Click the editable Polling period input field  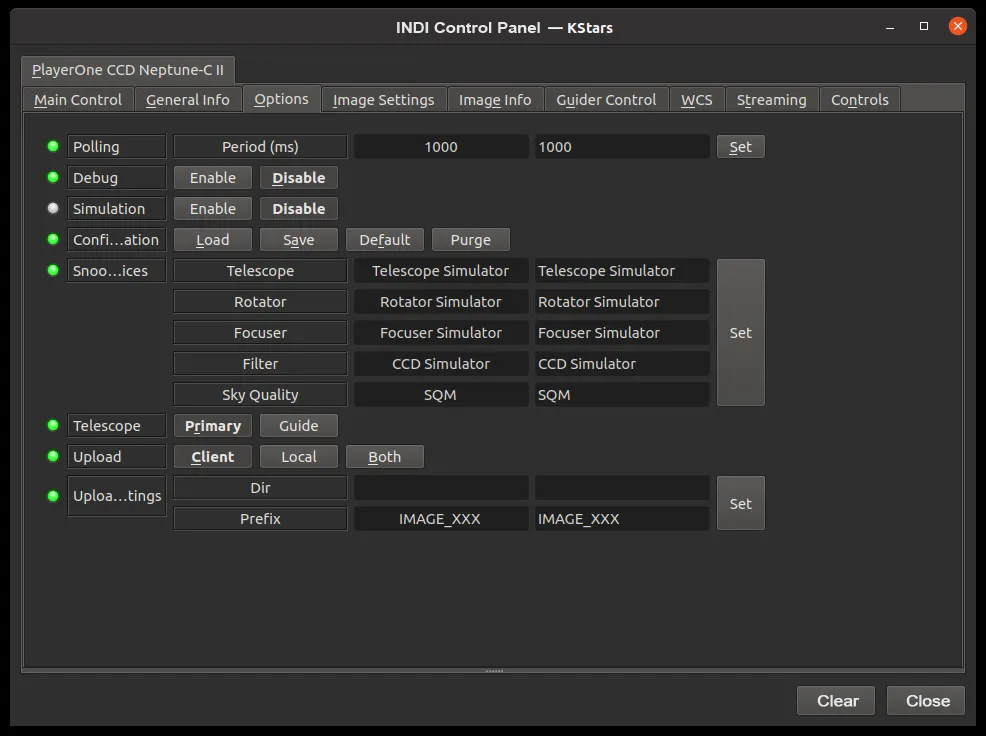622,147
